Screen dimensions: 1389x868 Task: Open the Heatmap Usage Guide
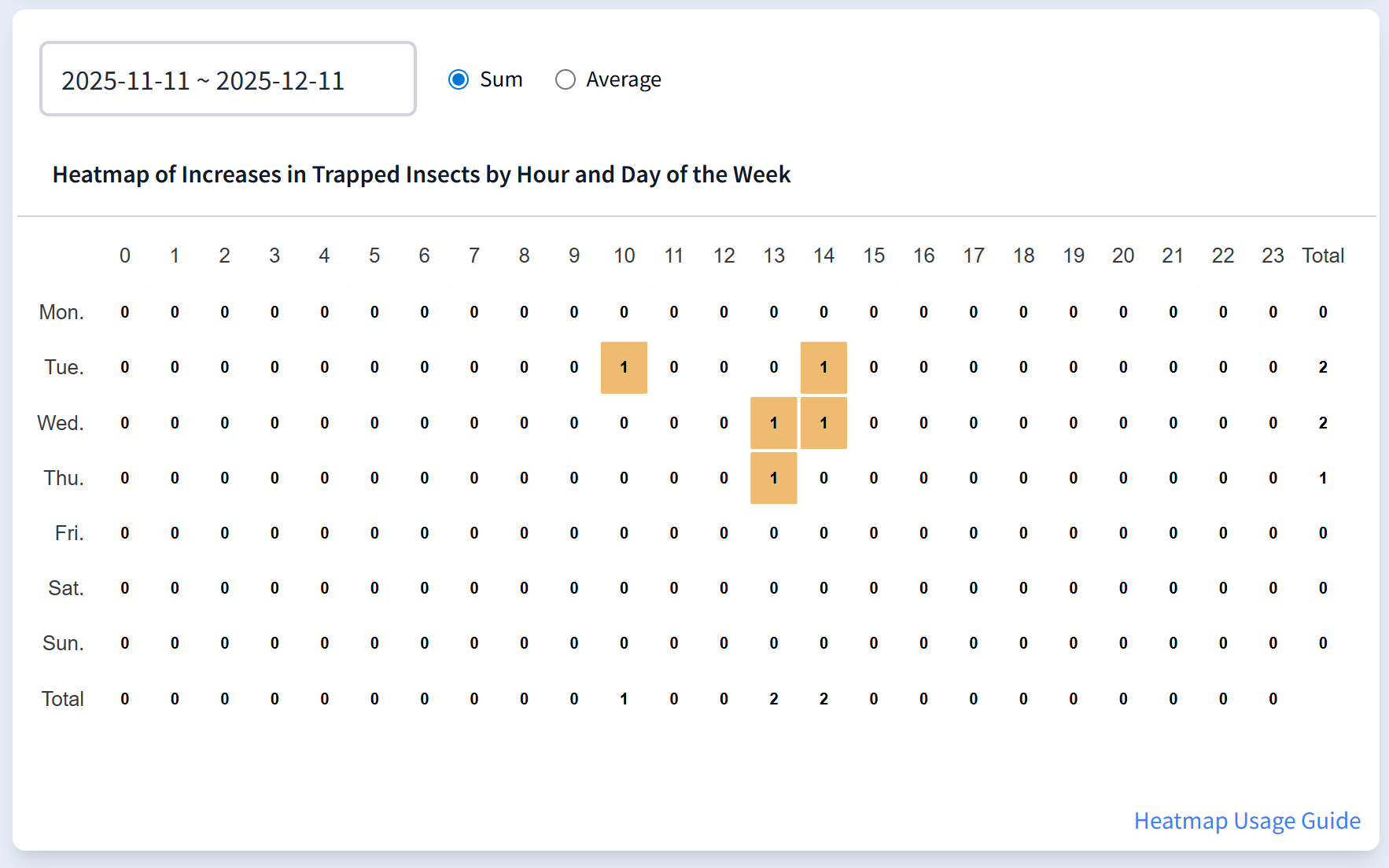pyautogui.click(x=1247, y=820)
